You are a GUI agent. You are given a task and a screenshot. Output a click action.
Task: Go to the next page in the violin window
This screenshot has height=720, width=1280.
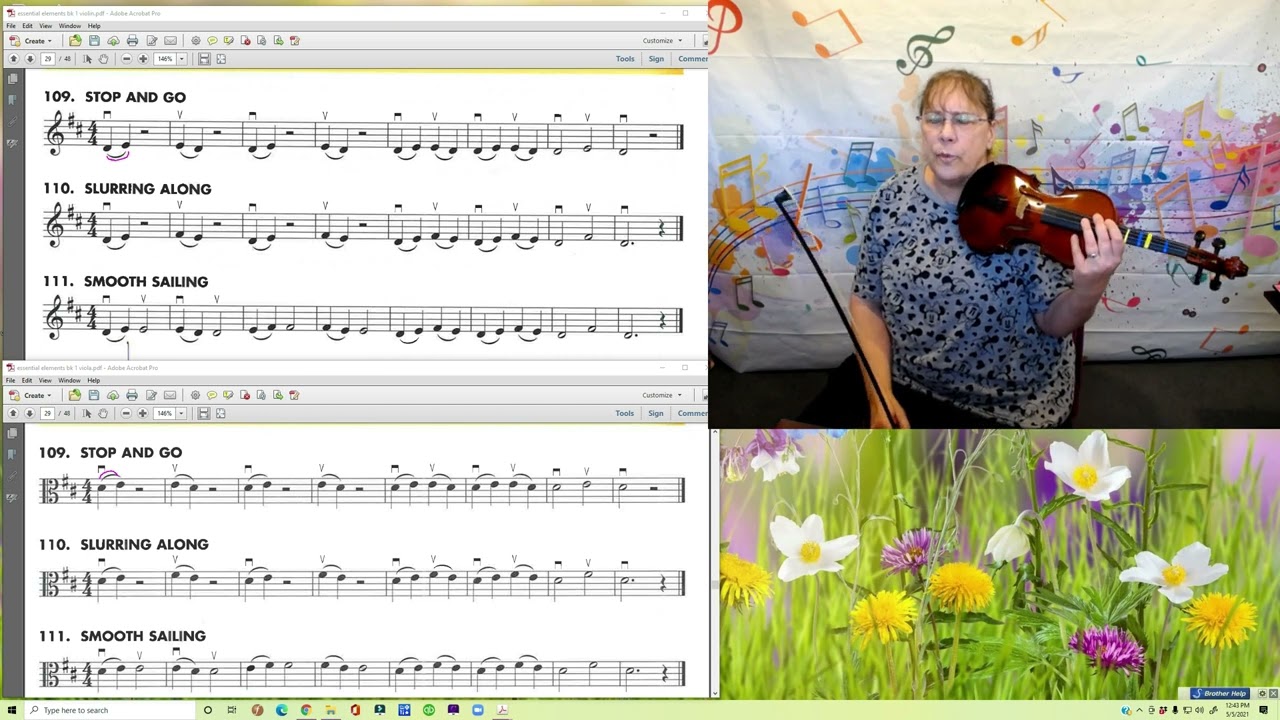[x=30, y=59]
